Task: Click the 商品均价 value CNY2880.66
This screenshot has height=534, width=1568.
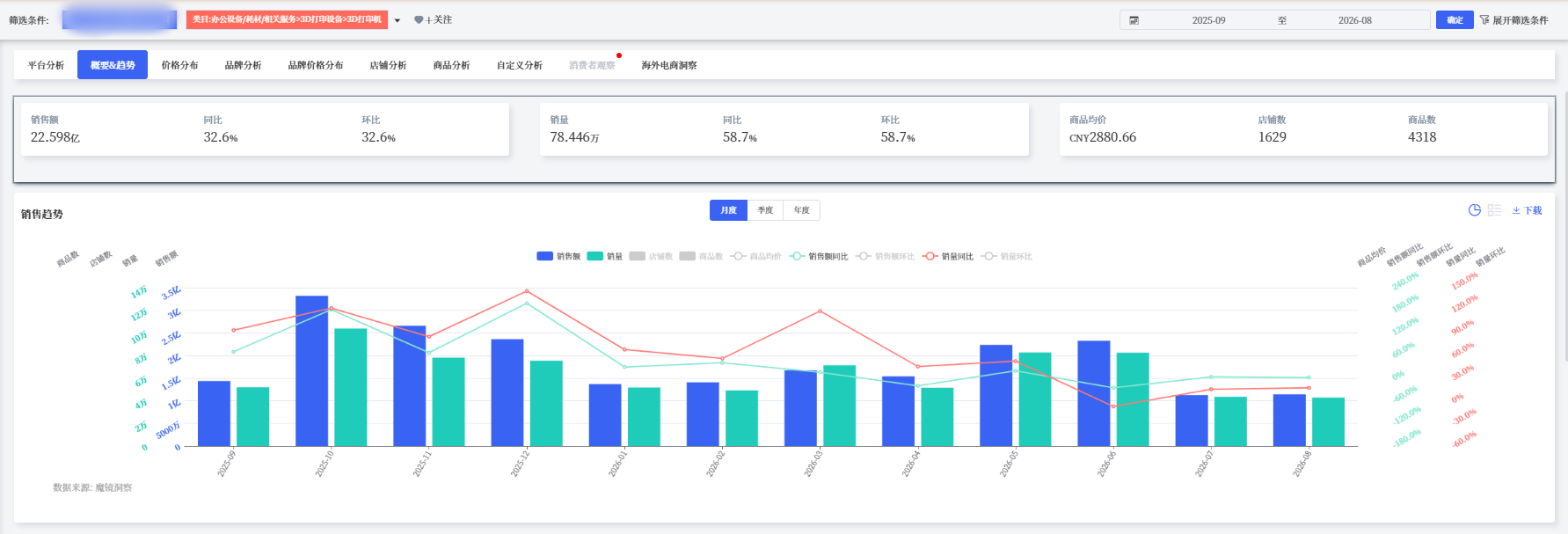Action: click(x=1103, y=137)
